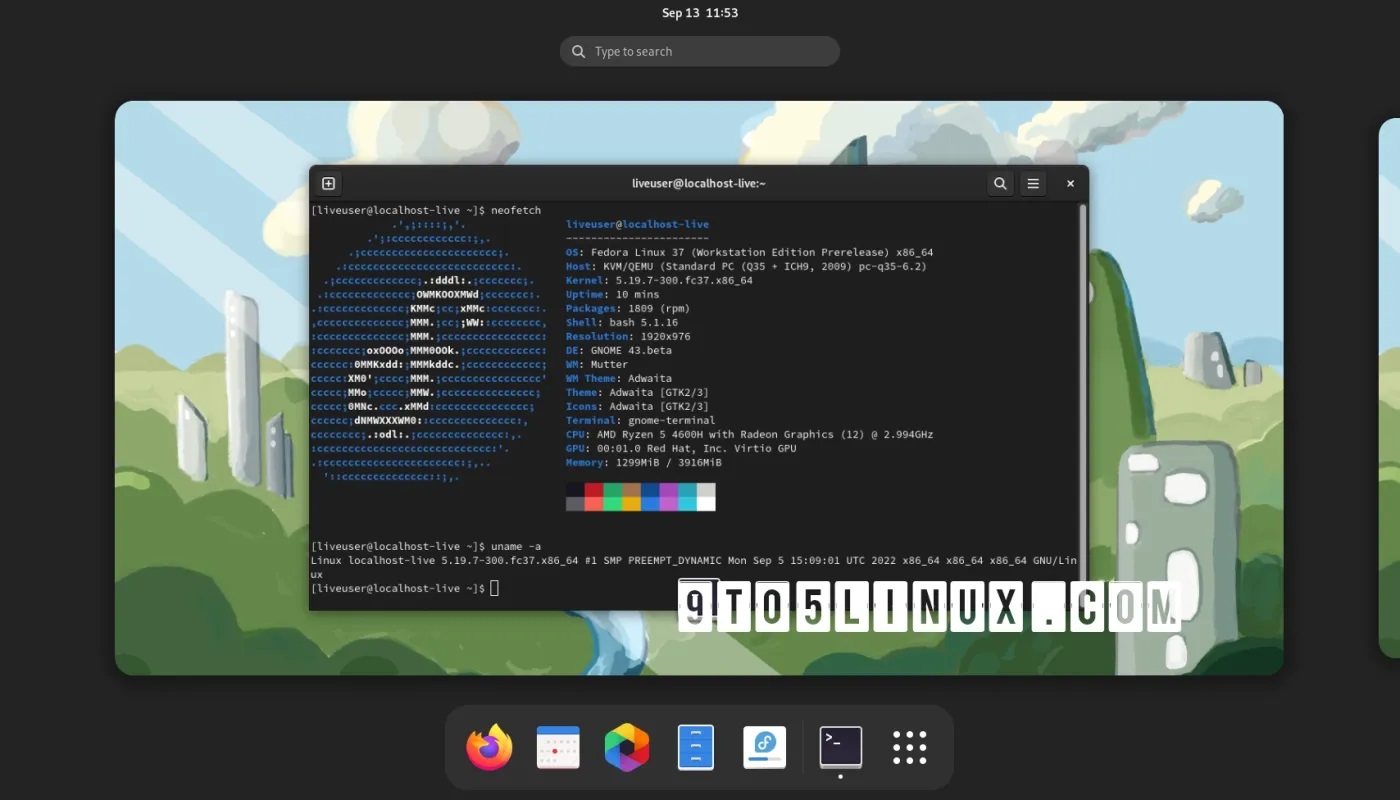1400x800 pixels.
Task: Launch GNOME Calendar from the dash
Action: point(558,747)
